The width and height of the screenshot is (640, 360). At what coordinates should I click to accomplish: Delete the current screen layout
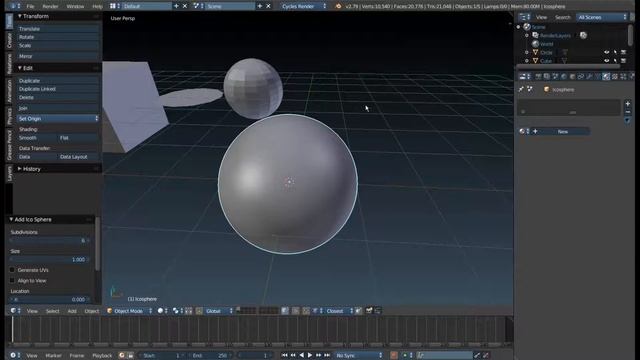185,6
